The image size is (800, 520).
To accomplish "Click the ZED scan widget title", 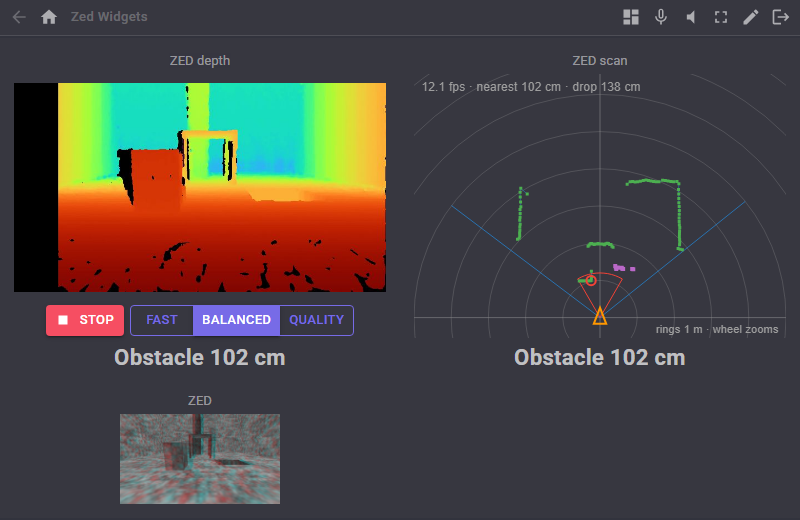I will (600, 61).
